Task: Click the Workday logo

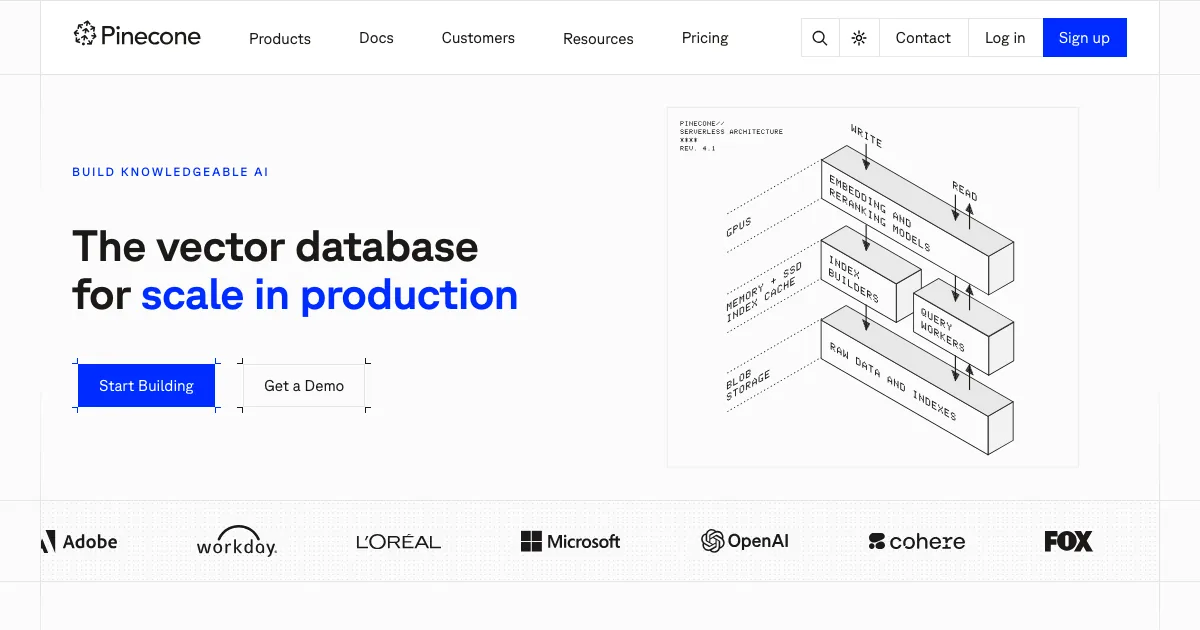Action: tap(237, 541)
